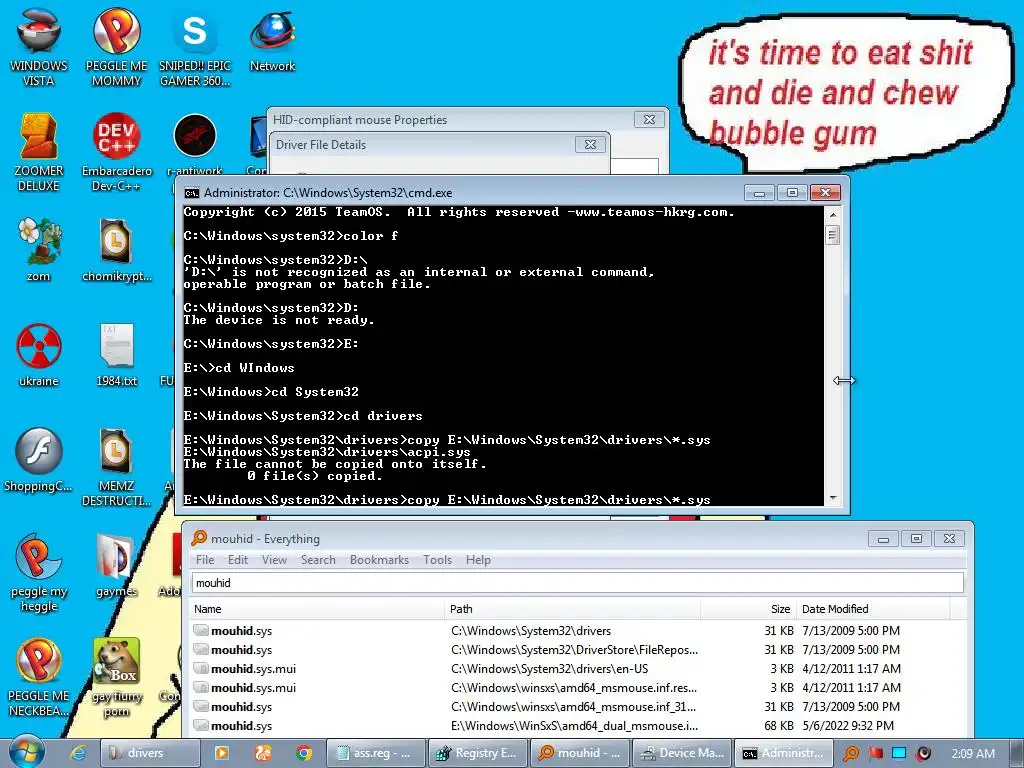Sort results by the Date Modified column header
1024x768 pixels.
(873, 609)
